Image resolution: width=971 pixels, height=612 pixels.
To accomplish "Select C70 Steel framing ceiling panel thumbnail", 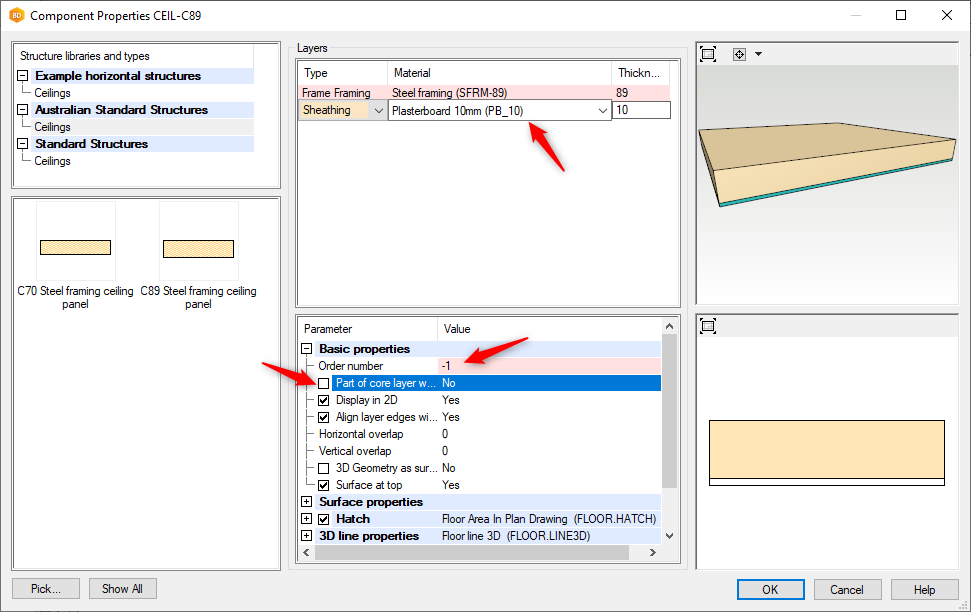I will pos(75,248).
